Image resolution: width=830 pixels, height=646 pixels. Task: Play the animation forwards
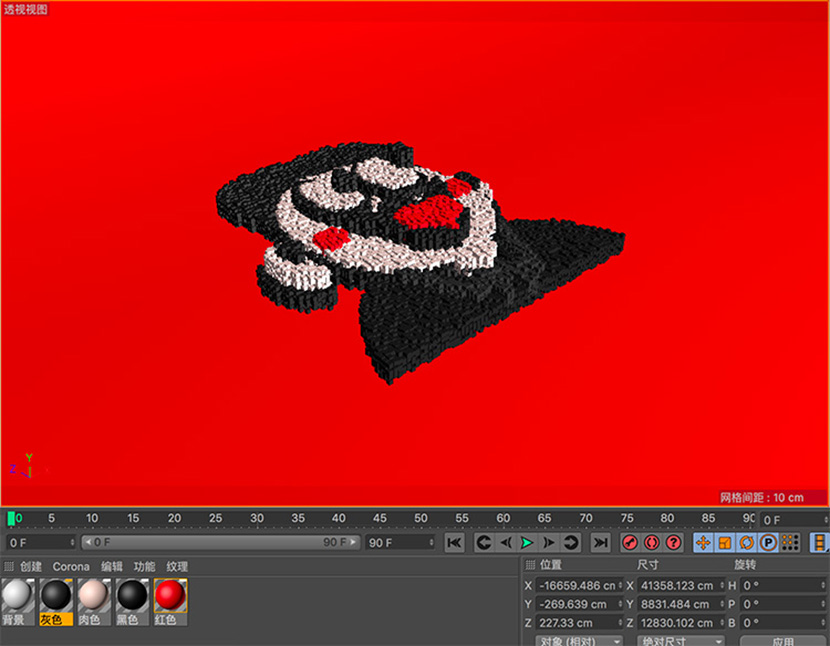point(527,543)
